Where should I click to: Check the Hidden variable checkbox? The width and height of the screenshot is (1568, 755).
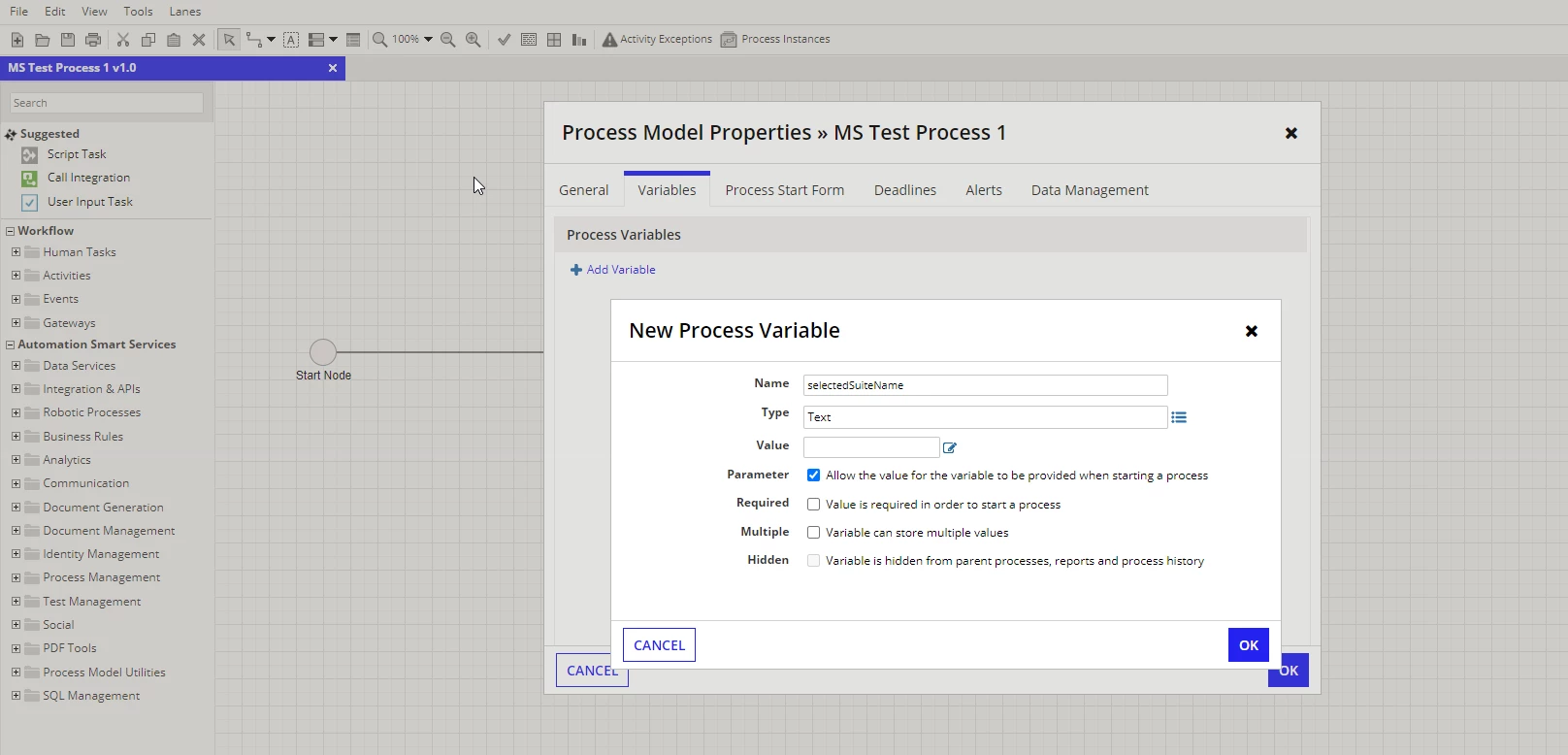813,561
